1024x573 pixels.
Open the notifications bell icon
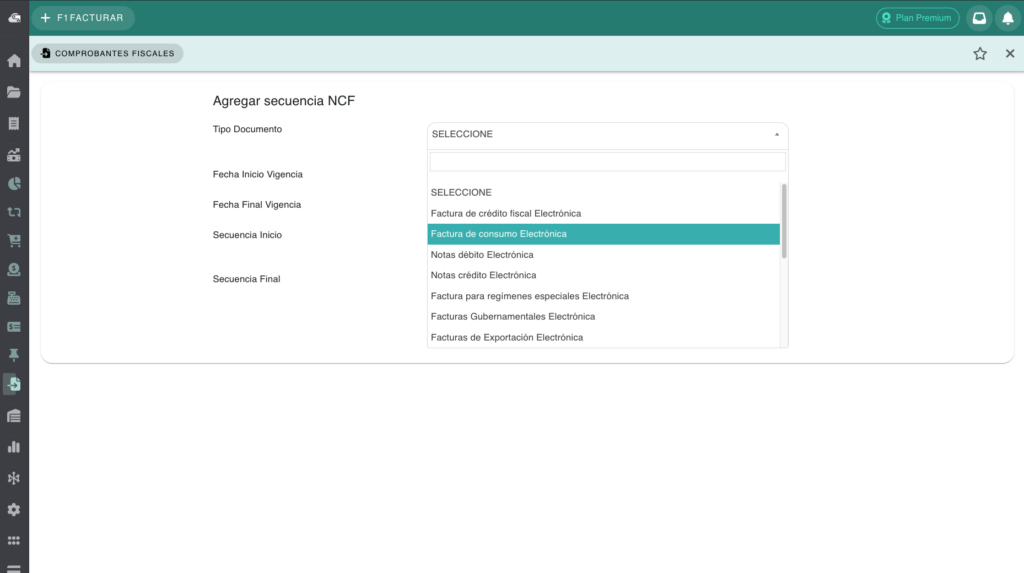coord(1008,18)
